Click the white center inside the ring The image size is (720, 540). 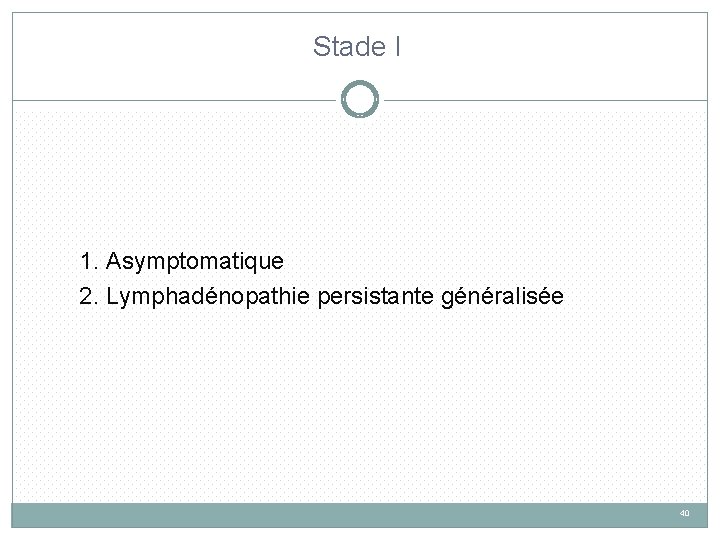pos(360,99)
